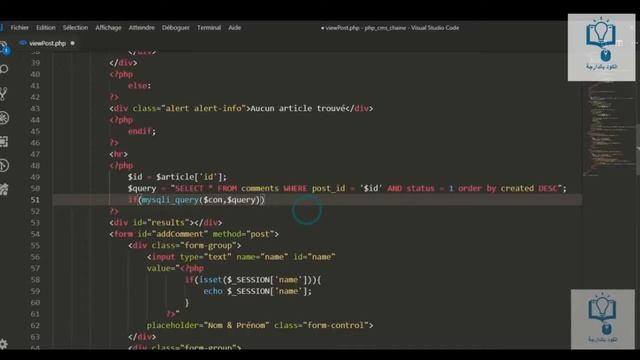Click the PHP file icon on viewPost.php tab

click(23, 43)
